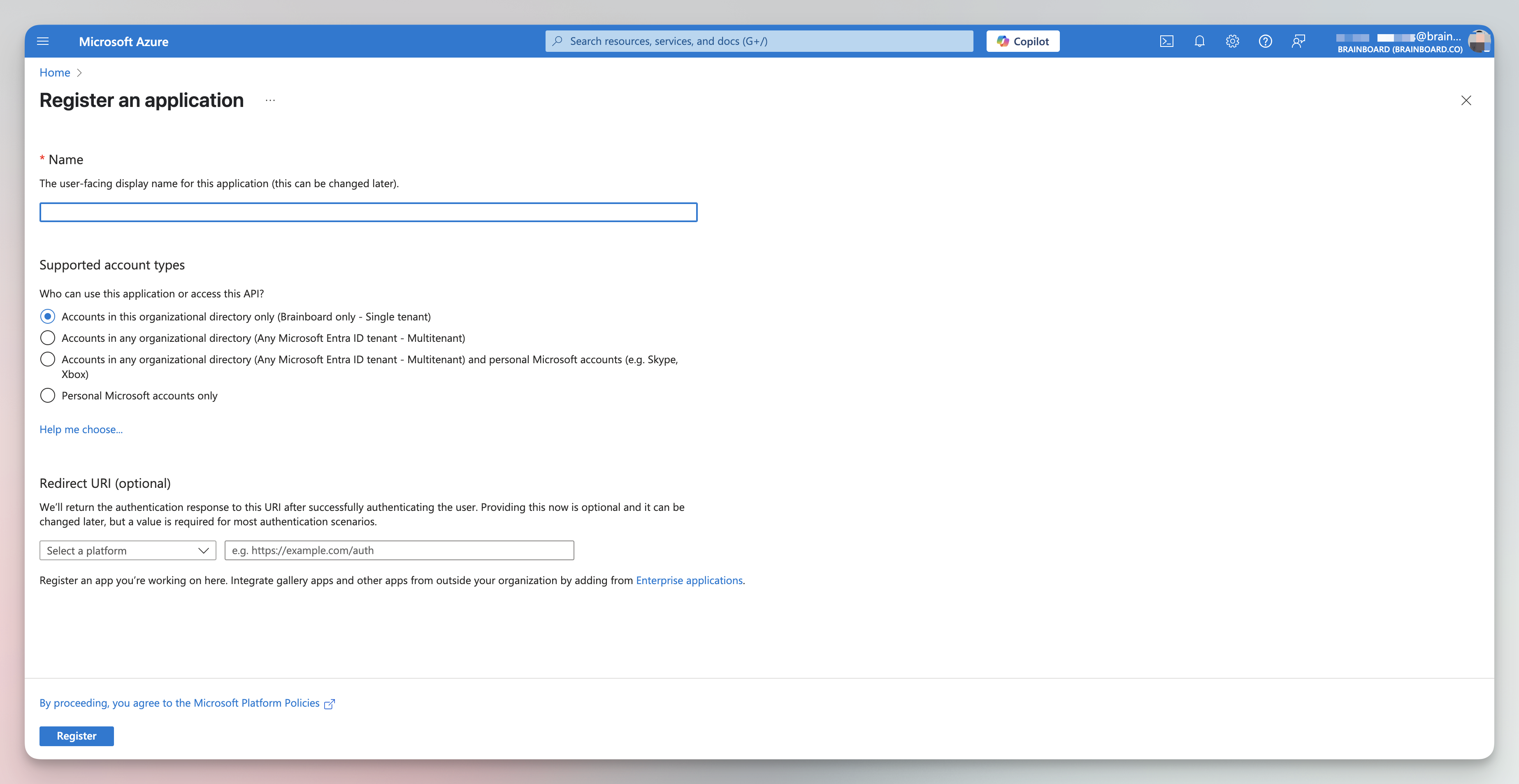Image resolution: width=1519 pixels, height=784 pixels.
Task: Open Cloud Shell from the top bar
Action: [1166, 41]
